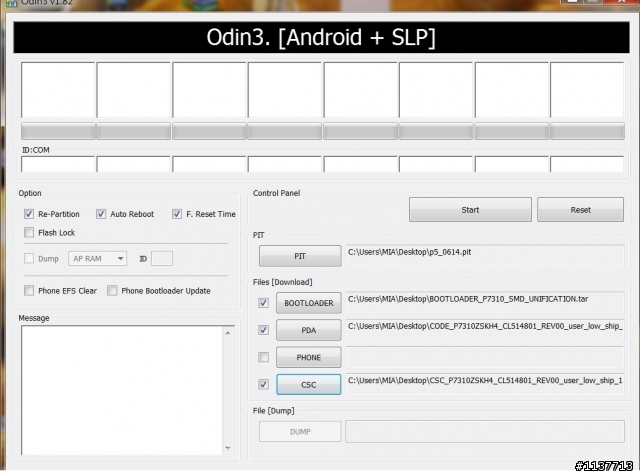This screenshot has height=474, width=640.
Task: Toggle the disabled Dump checkbox
Action: [29, 258]
